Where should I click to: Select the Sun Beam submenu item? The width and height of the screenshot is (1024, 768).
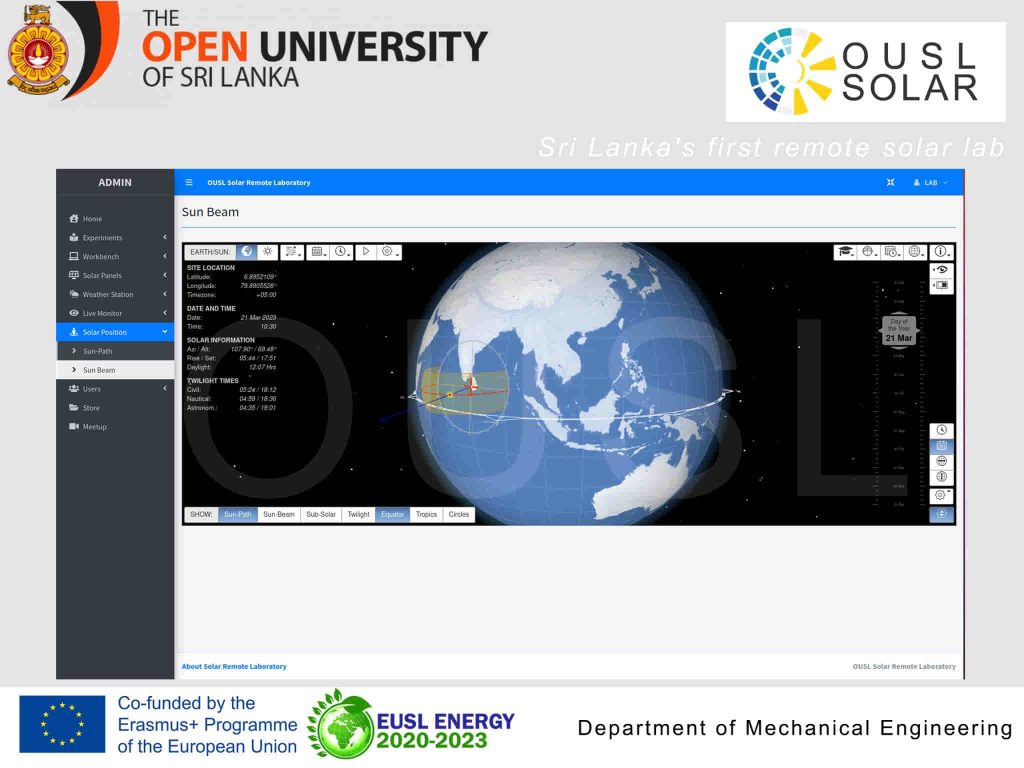(115, 370)
